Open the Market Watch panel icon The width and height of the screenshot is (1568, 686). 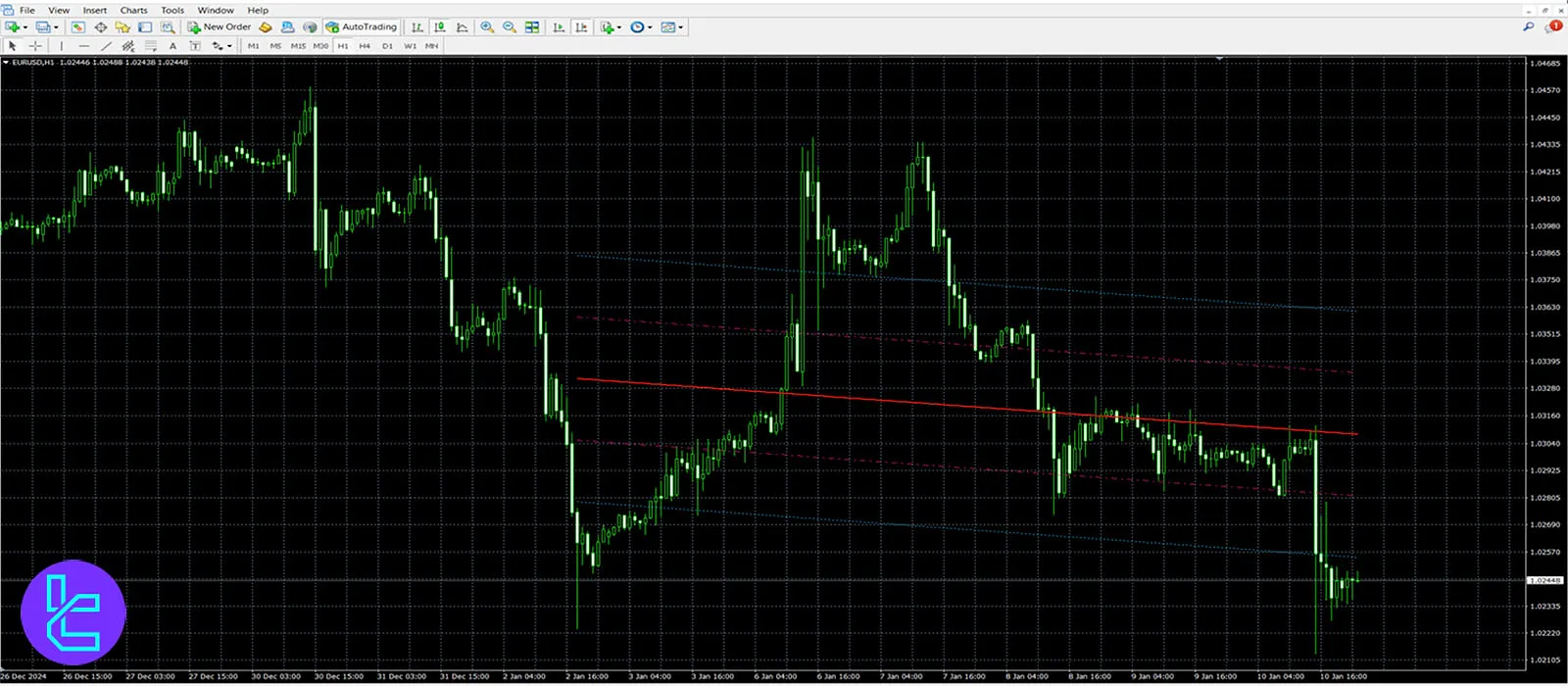pos(77,27)
